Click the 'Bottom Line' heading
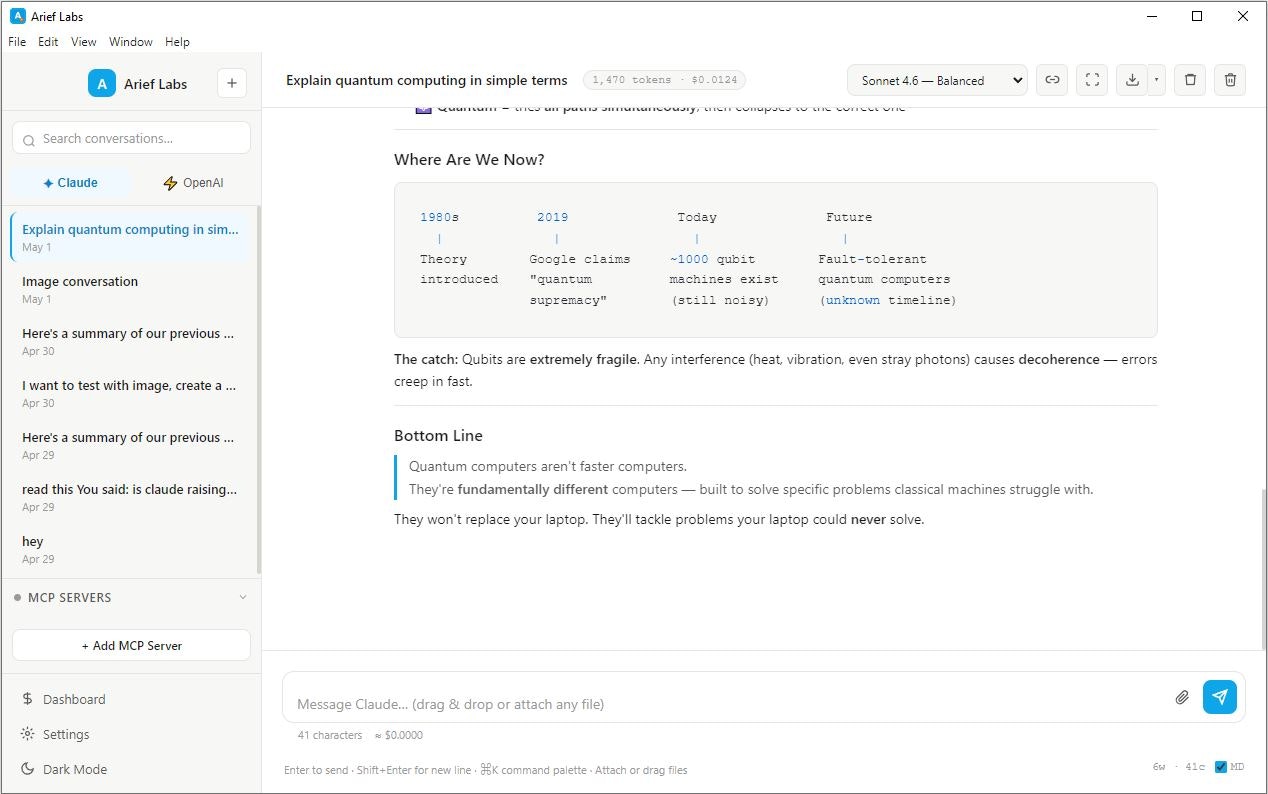The width and height of the screenshot is (1268, 794). [x=438, y=435]
